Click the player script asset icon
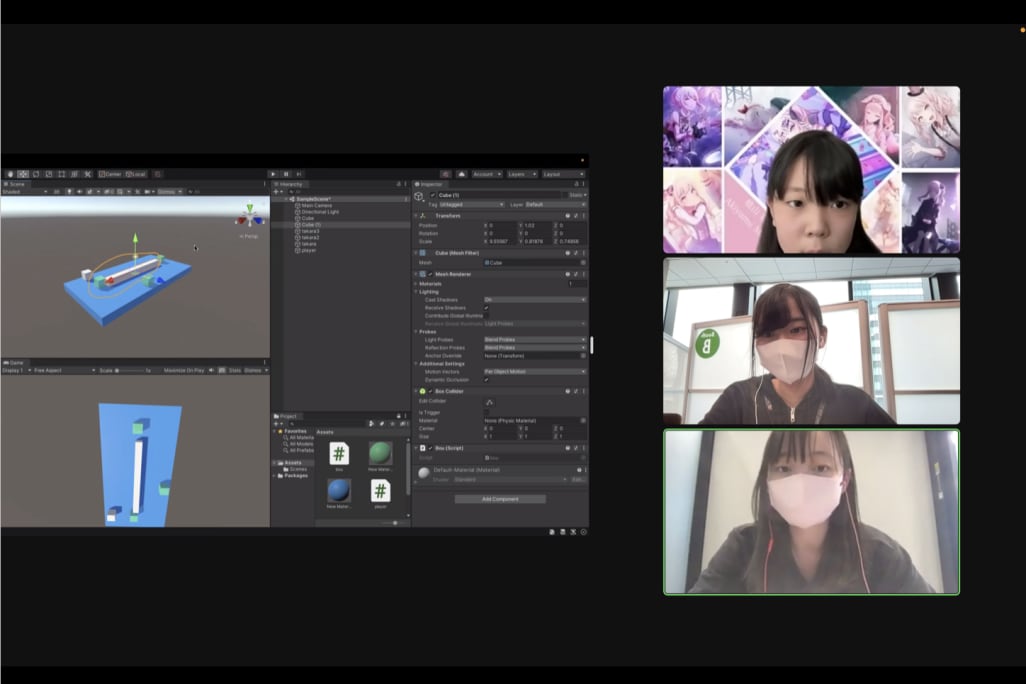 point(380,491)
